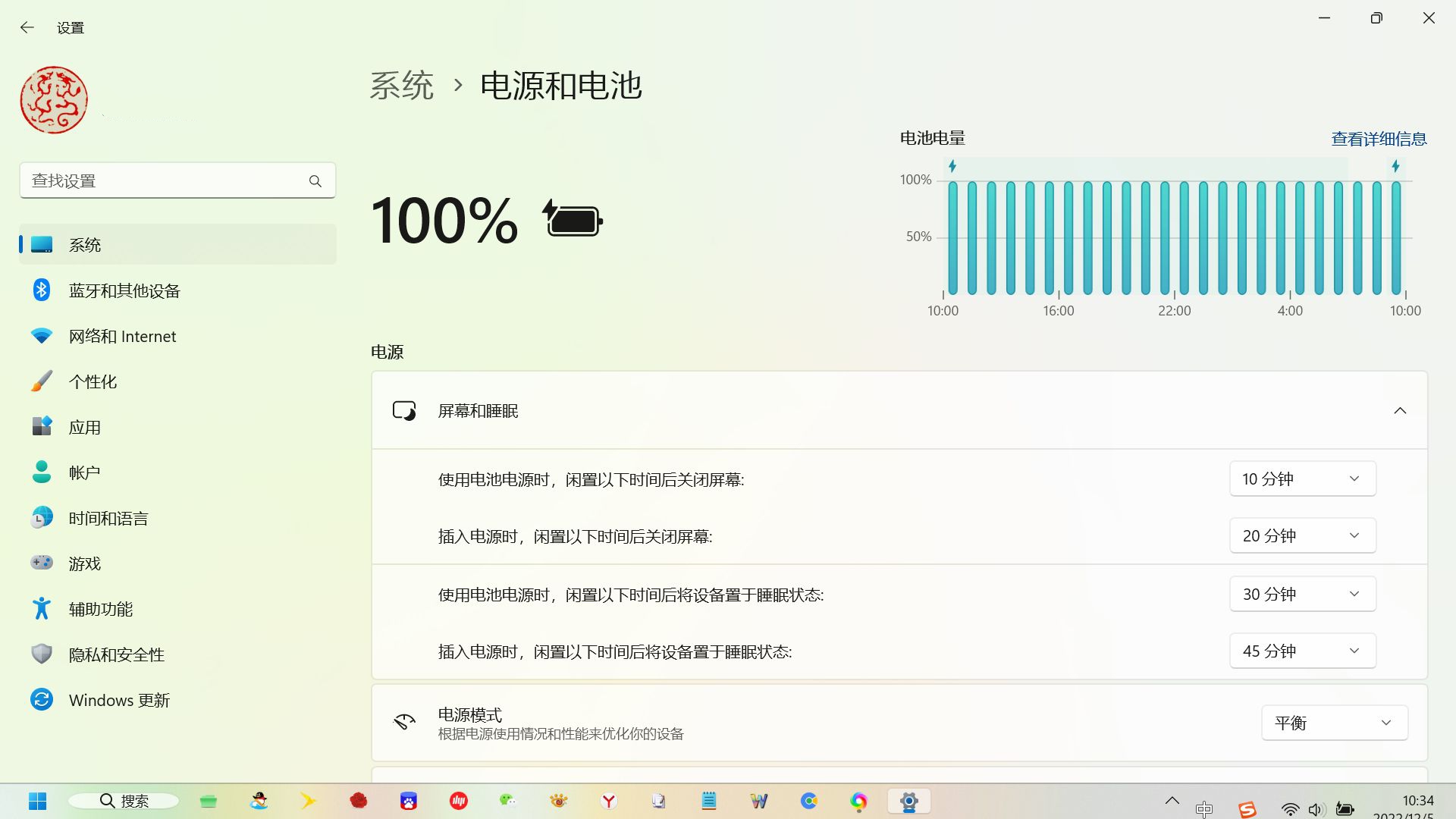Collapse the 屏幕和睡眠 section

[x=1400, y=410]
